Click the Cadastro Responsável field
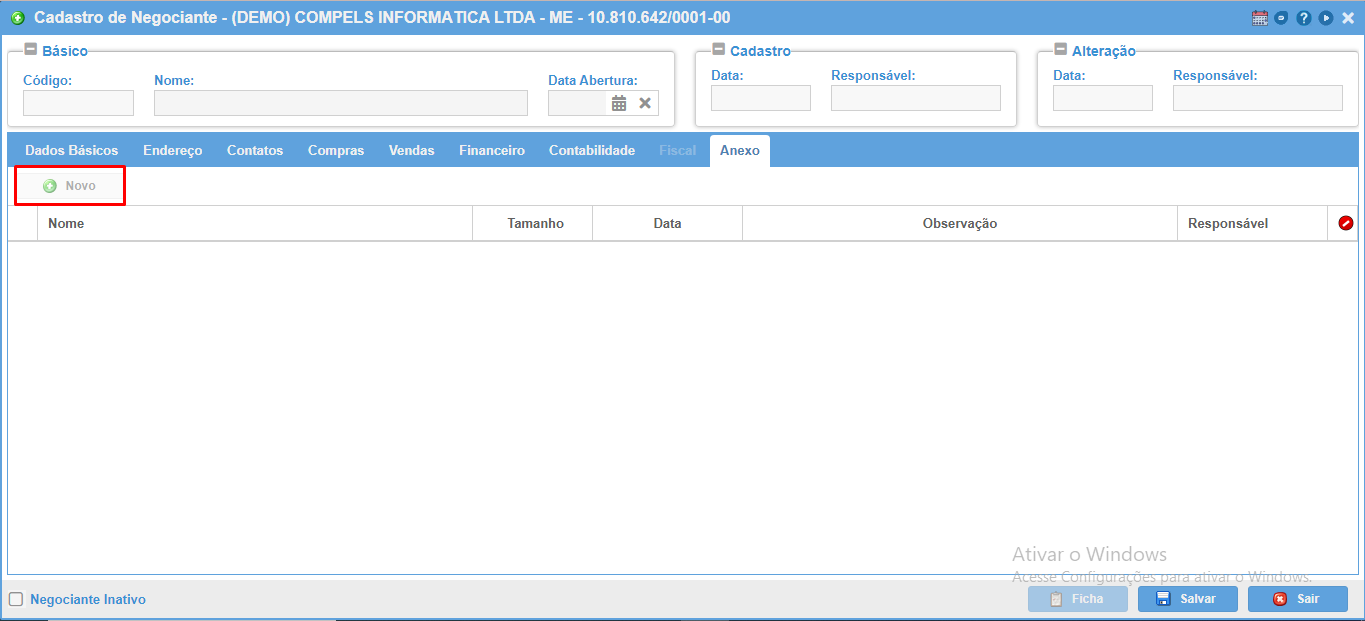1365x621 pixels. pyautogui.click(x=916, y=98)
